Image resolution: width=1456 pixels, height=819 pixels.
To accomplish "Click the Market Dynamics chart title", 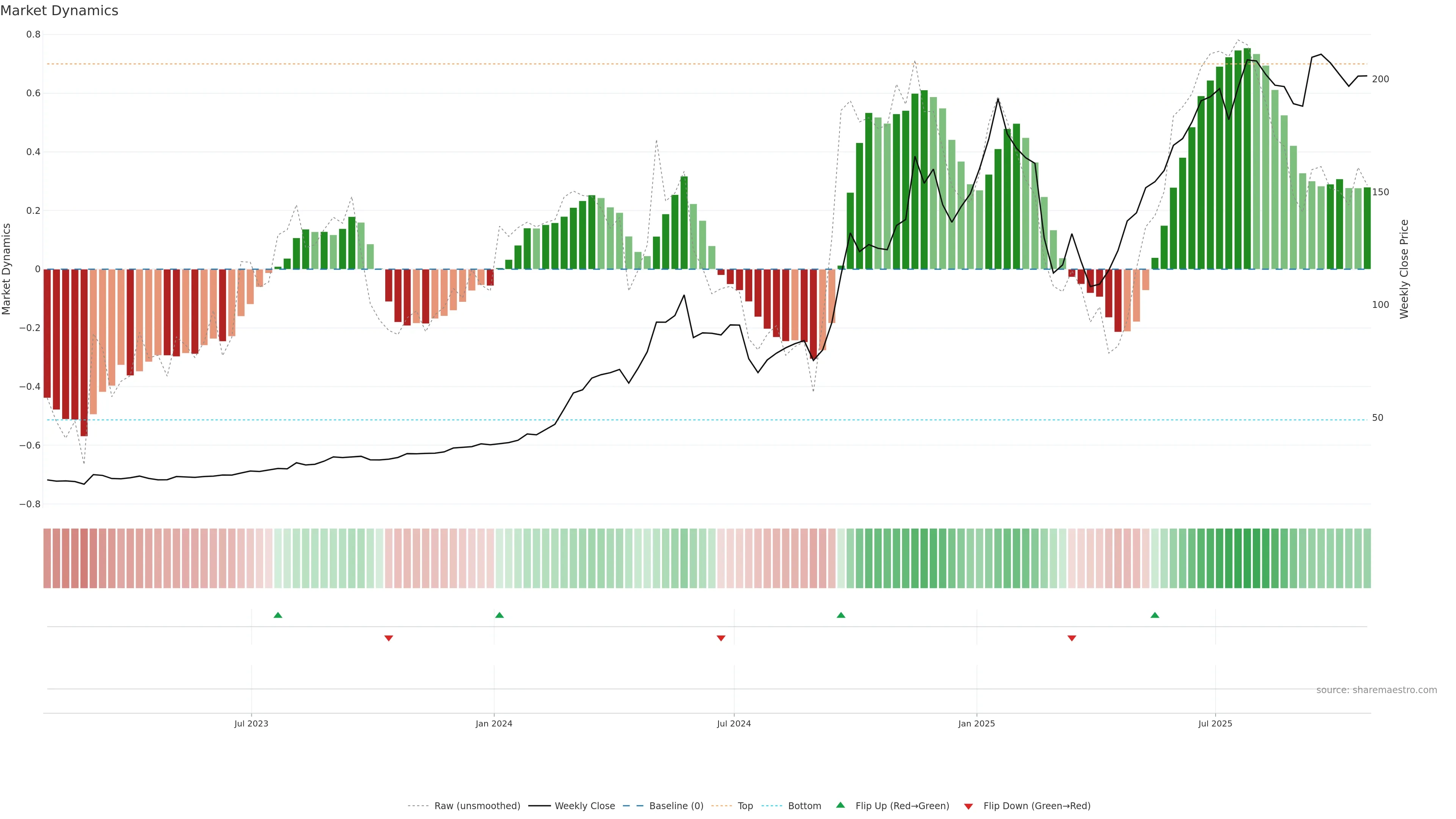I will tap(60, 11).
